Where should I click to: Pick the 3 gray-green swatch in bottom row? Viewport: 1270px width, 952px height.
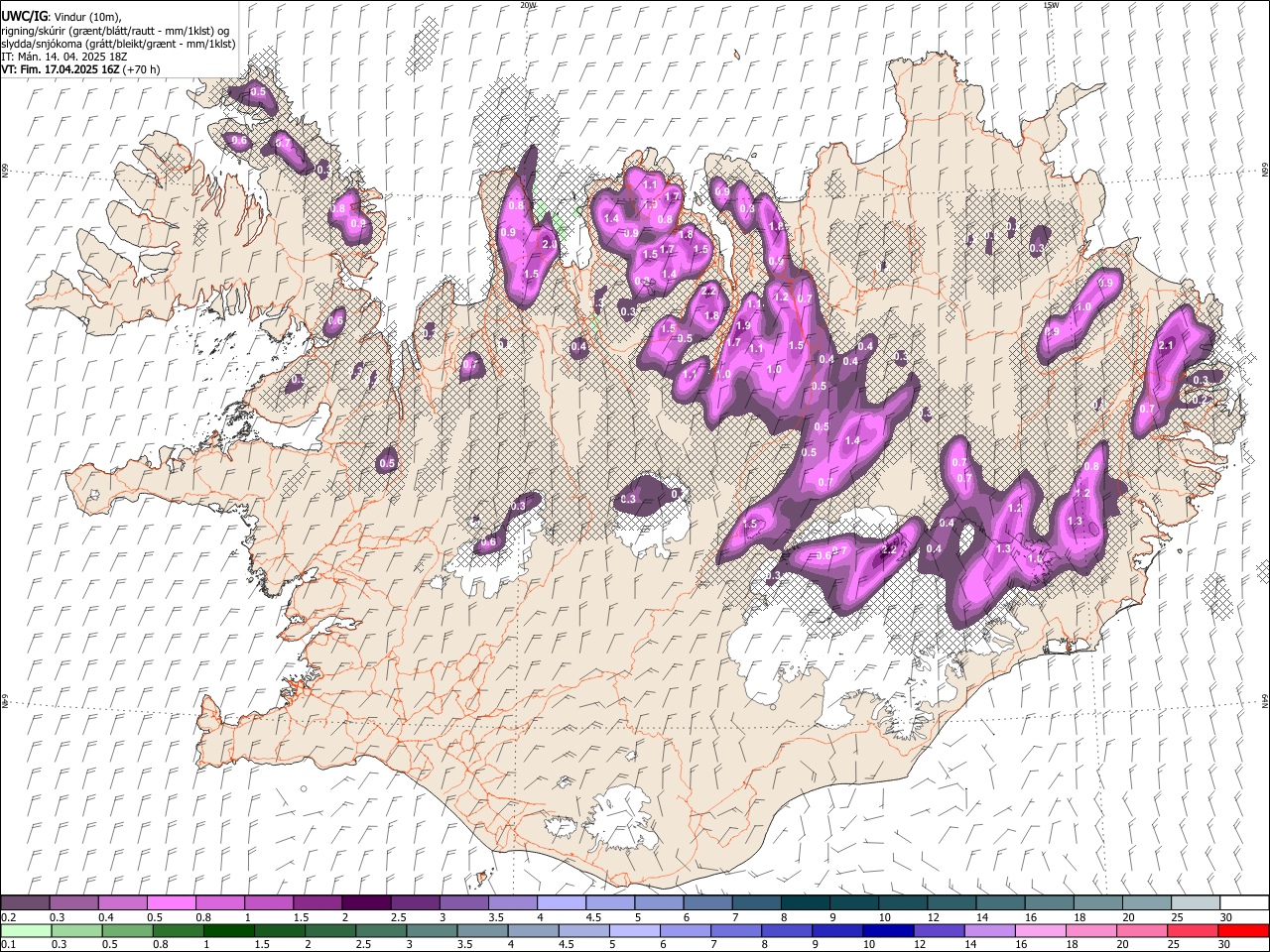tap(432, 930)
